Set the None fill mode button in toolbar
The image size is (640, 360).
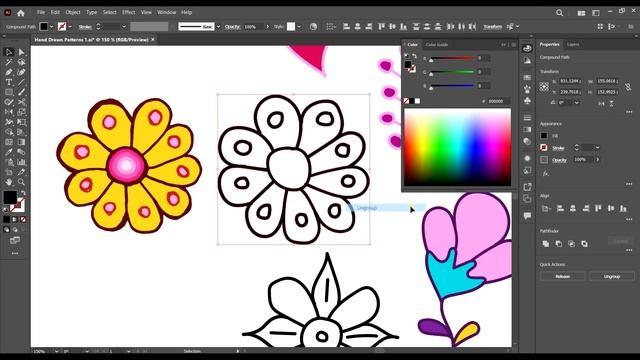[23, 220]
